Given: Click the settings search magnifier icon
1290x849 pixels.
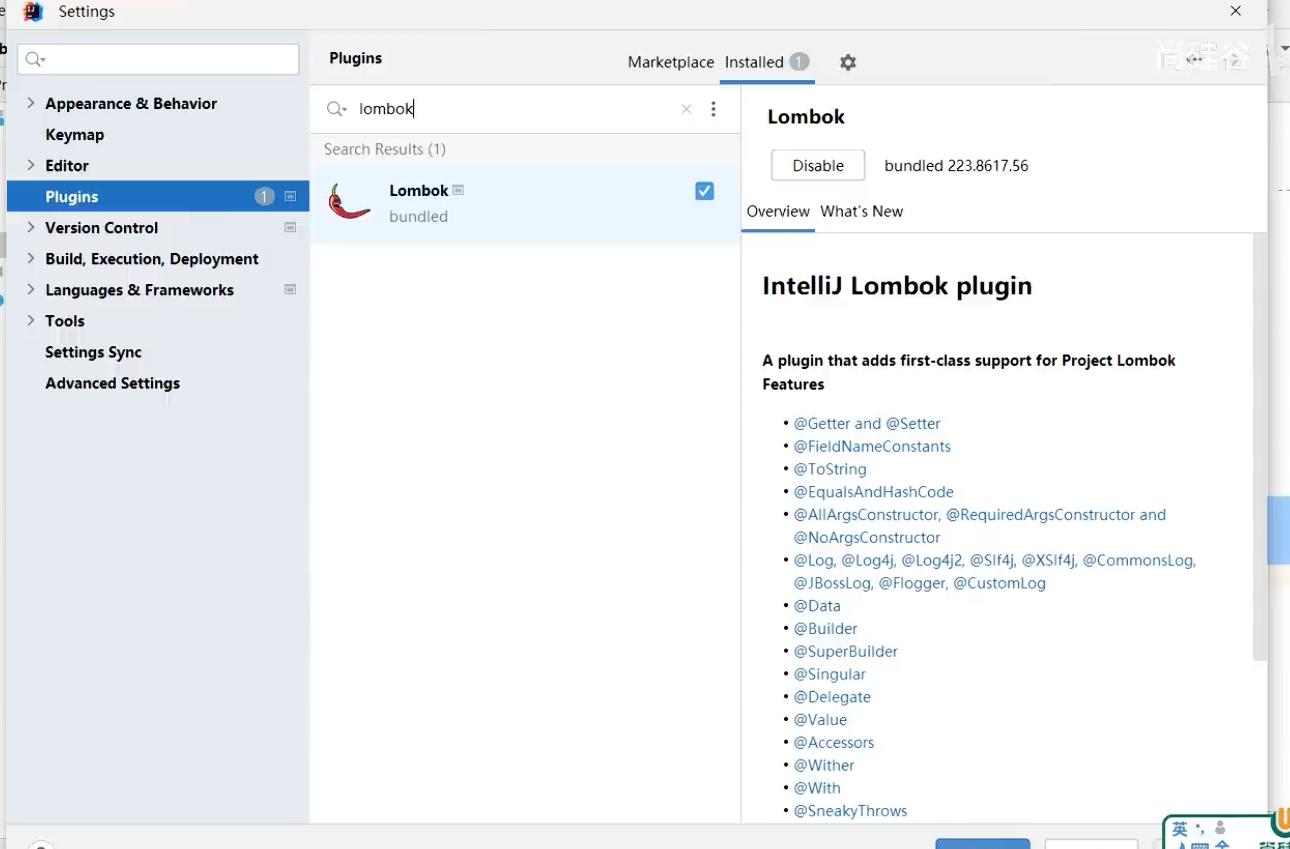Looking at the screenshot, I should coord(34,60).
